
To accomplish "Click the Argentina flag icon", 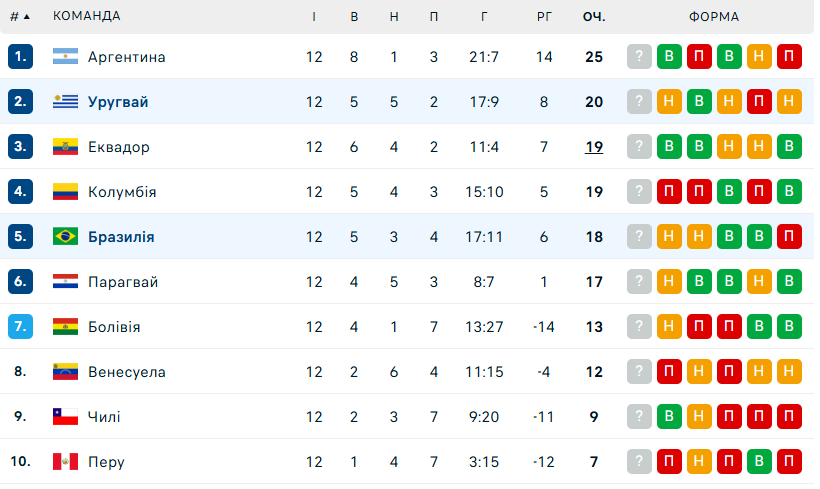I will [65, 57].
